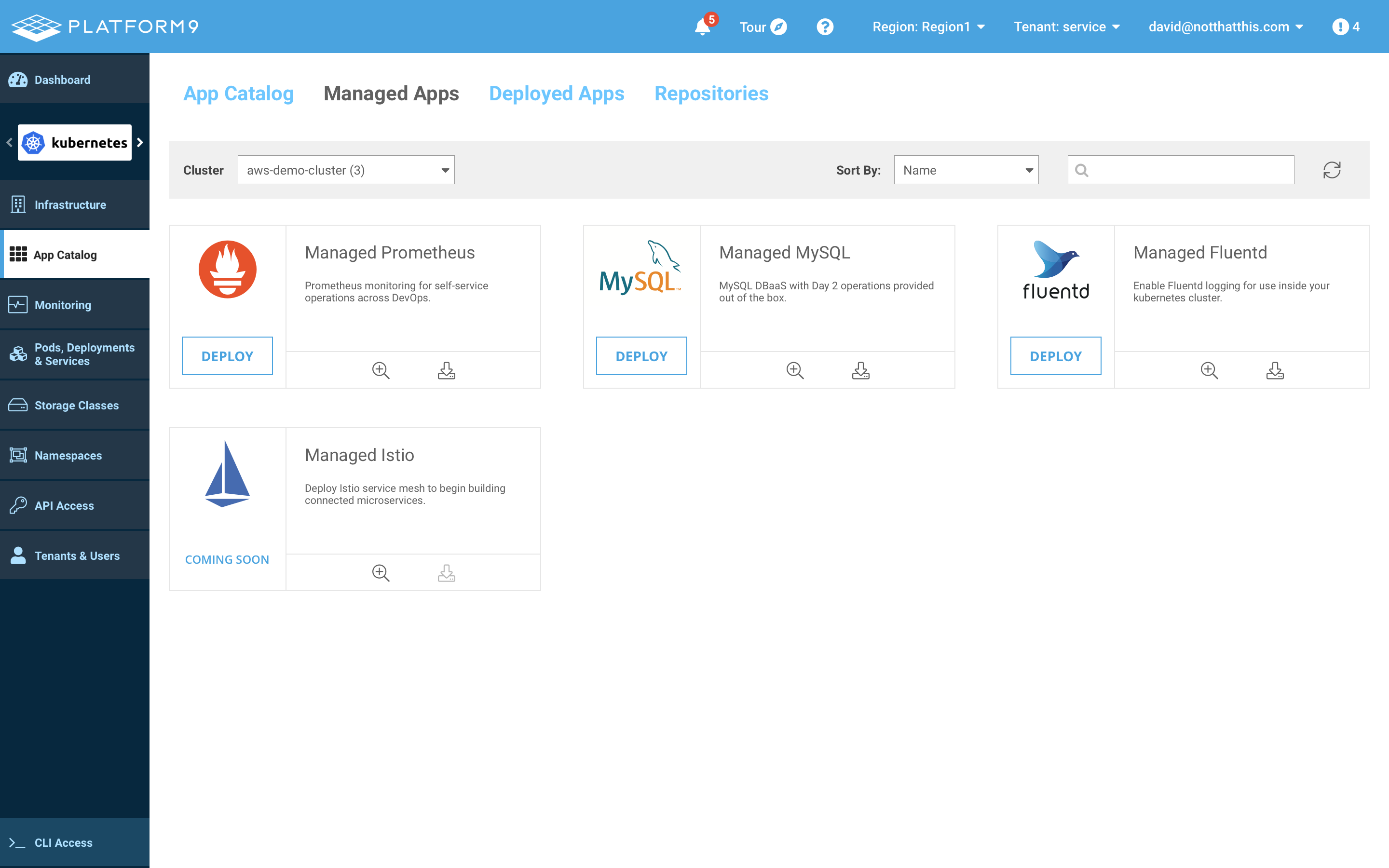Switch to the App Catalog tab
The height and width of the screenshot is (868, 1389).
point(239,94)
